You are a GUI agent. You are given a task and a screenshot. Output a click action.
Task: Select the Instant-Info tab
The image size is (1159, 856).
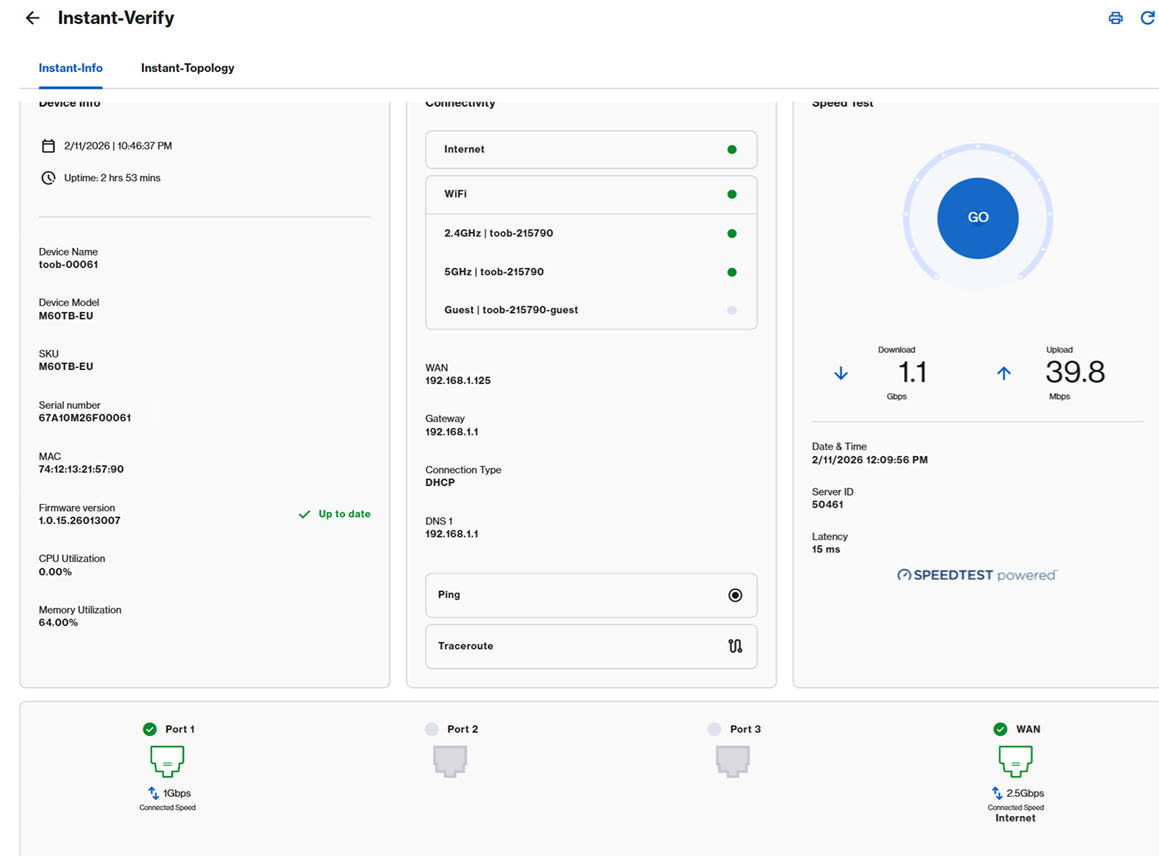pos(70,67)
